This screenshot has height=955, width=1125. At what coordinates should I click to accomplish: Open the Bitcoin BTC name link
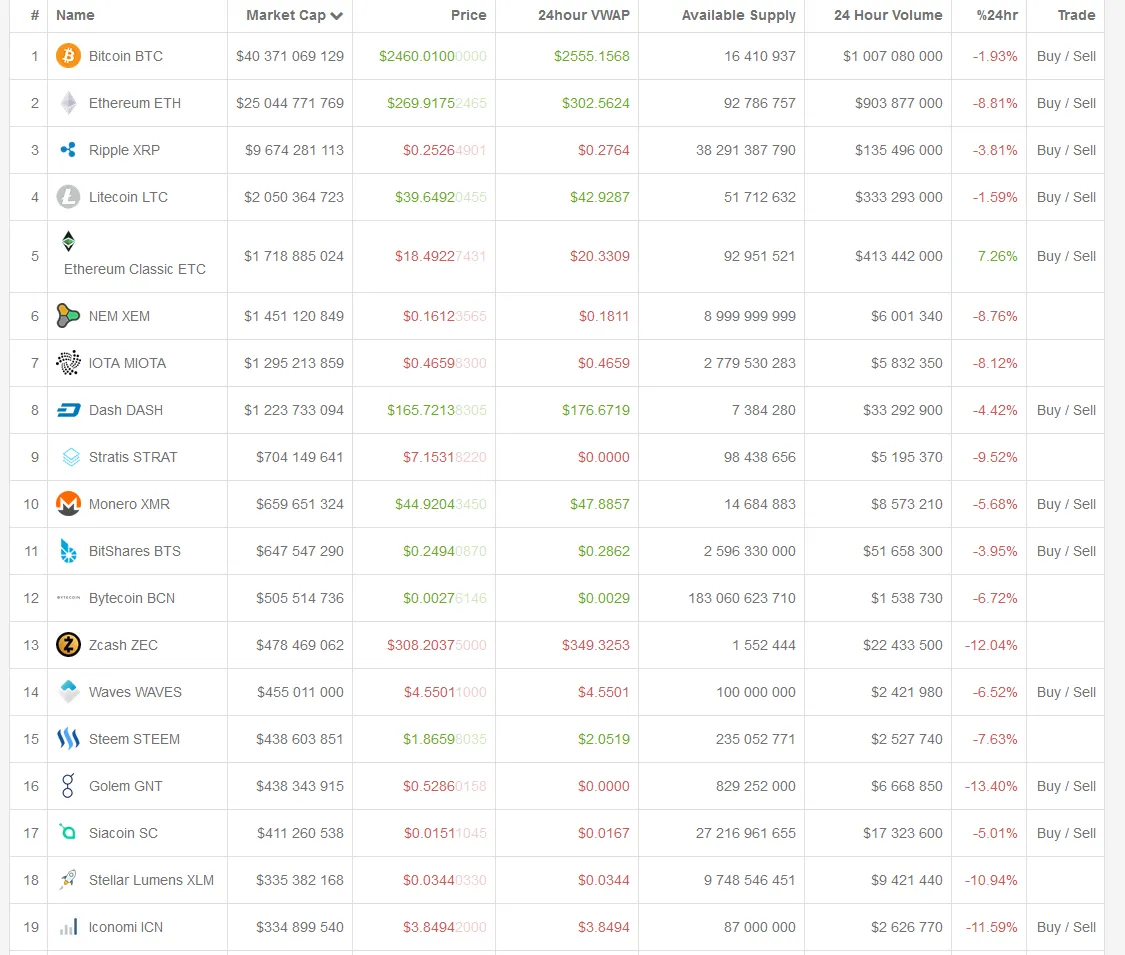pyautogui.click(x=126, y=56)
